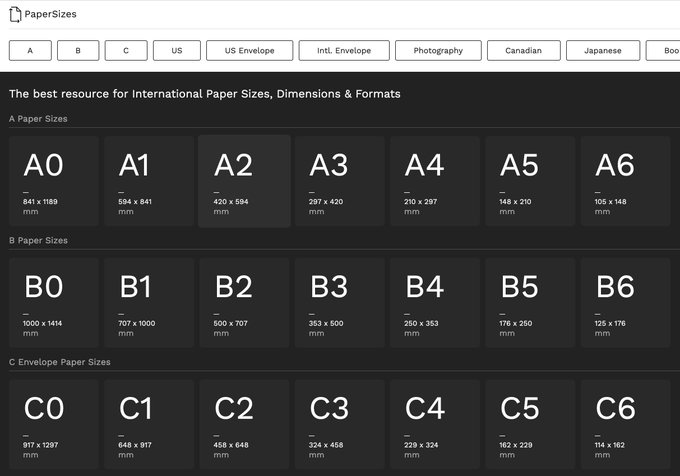Click the C Envelope Paper Sizes heading

click(60, 362)
